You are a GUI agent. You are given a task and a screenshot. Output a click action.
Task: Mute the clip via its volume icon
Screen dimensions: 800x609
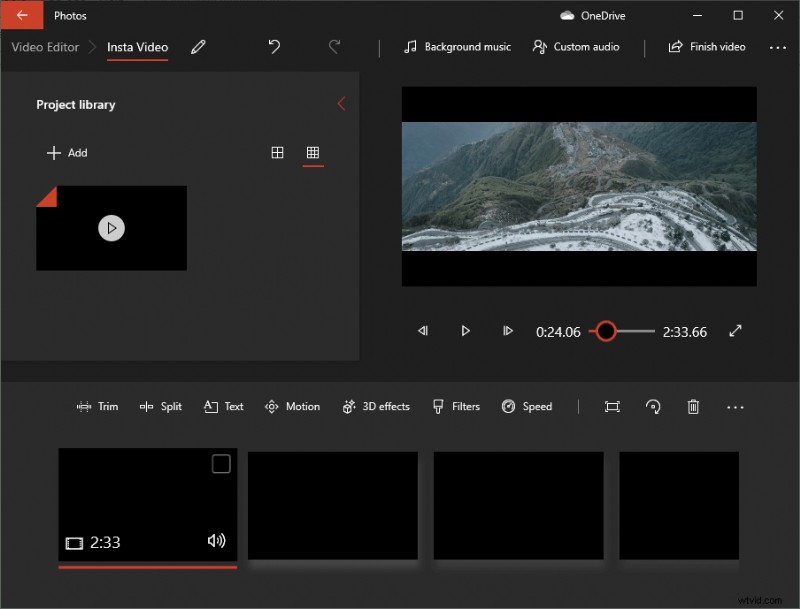click(x=218, y=541)
